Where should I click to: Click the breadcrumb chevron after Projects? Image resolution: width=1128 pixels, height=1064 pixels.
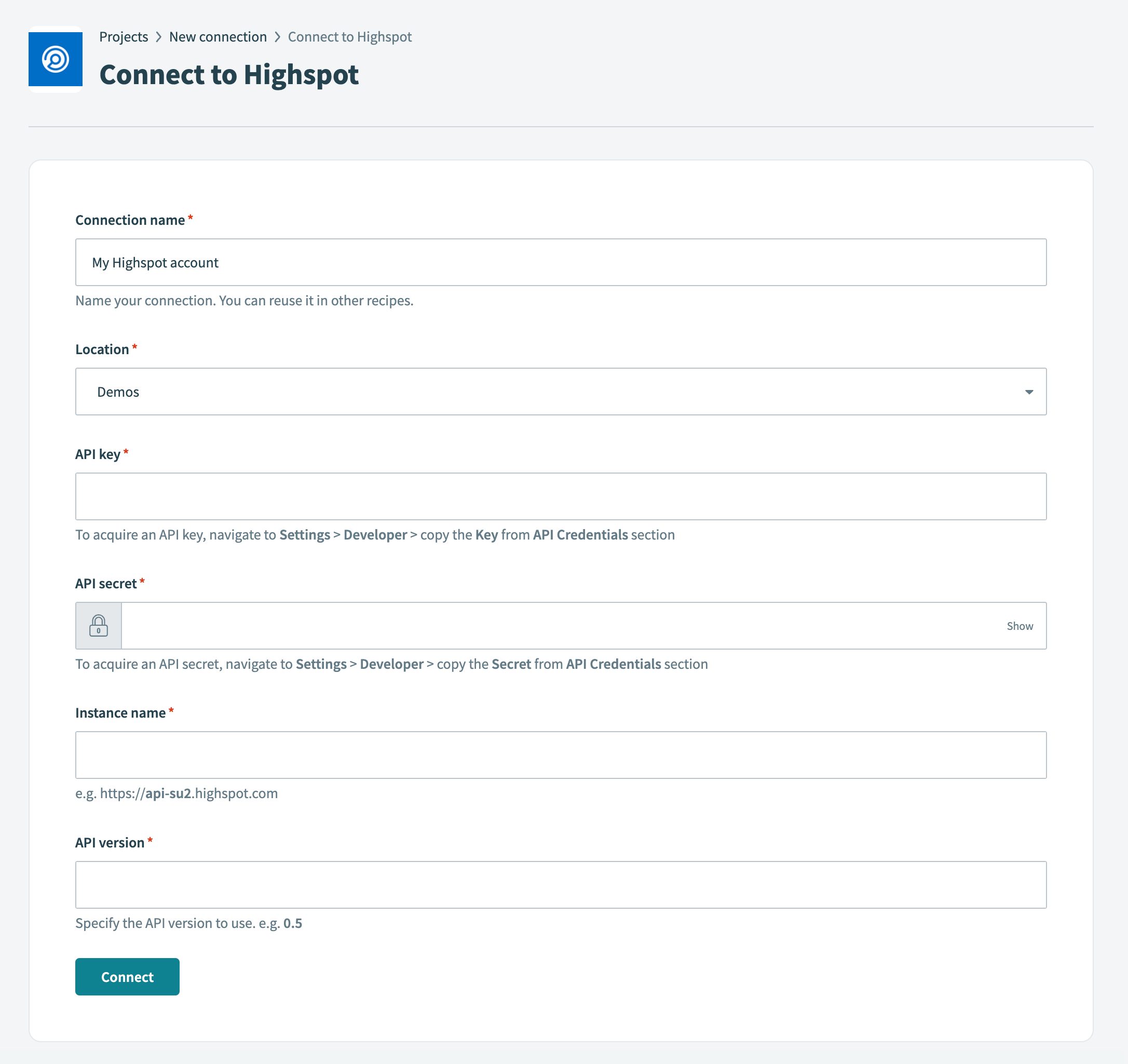point(159,36)
